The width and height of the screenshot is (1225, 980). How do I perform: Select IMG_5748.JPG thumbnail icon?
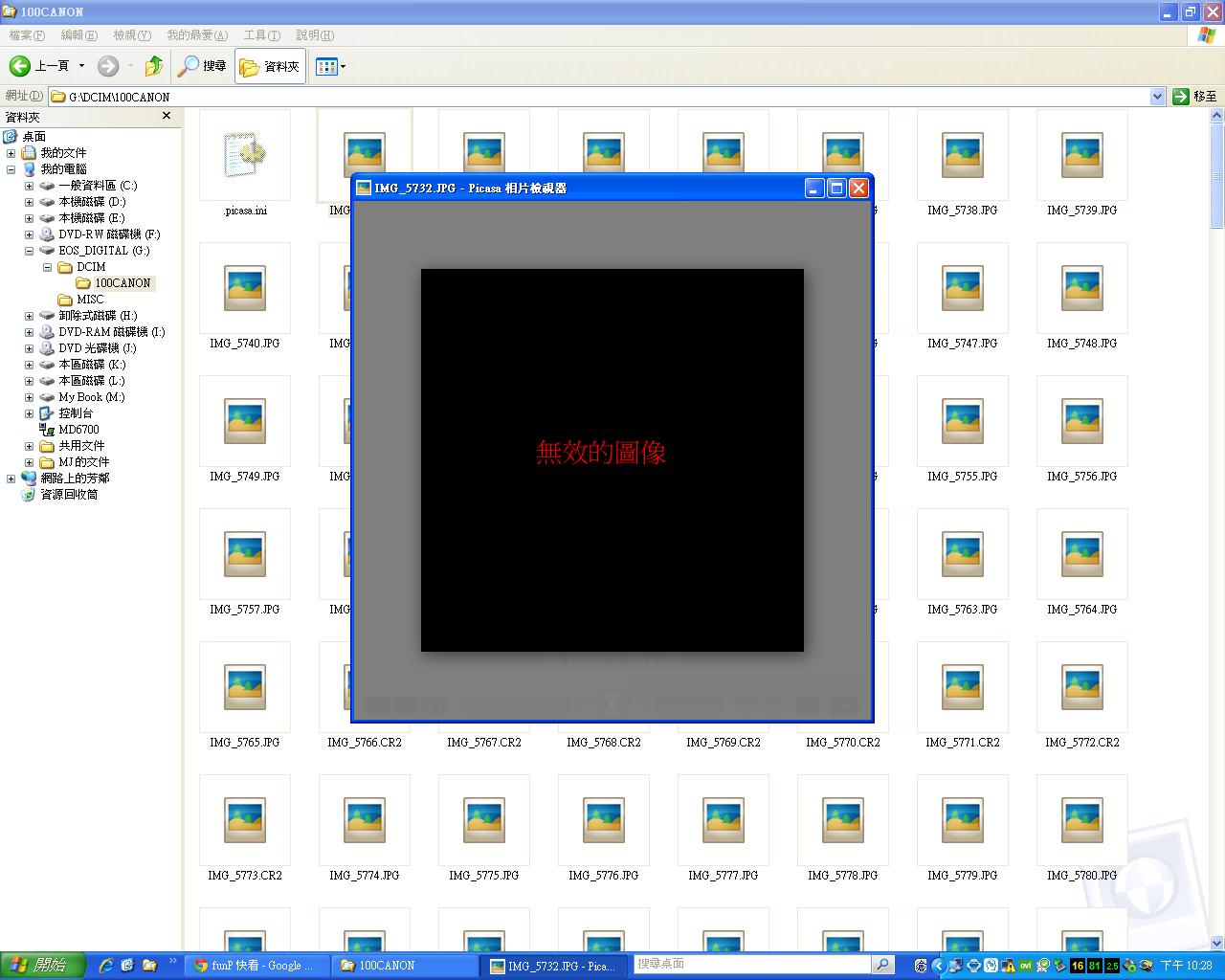(x=1082, y=288)
